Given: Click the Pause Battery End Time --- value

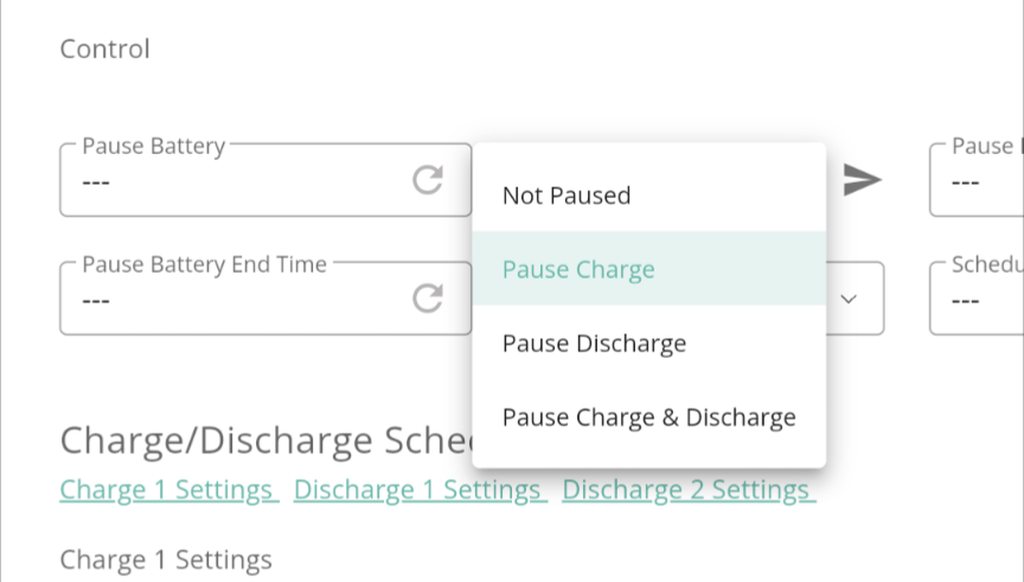Looking at the screenshot, I should (x=97, y=300).
